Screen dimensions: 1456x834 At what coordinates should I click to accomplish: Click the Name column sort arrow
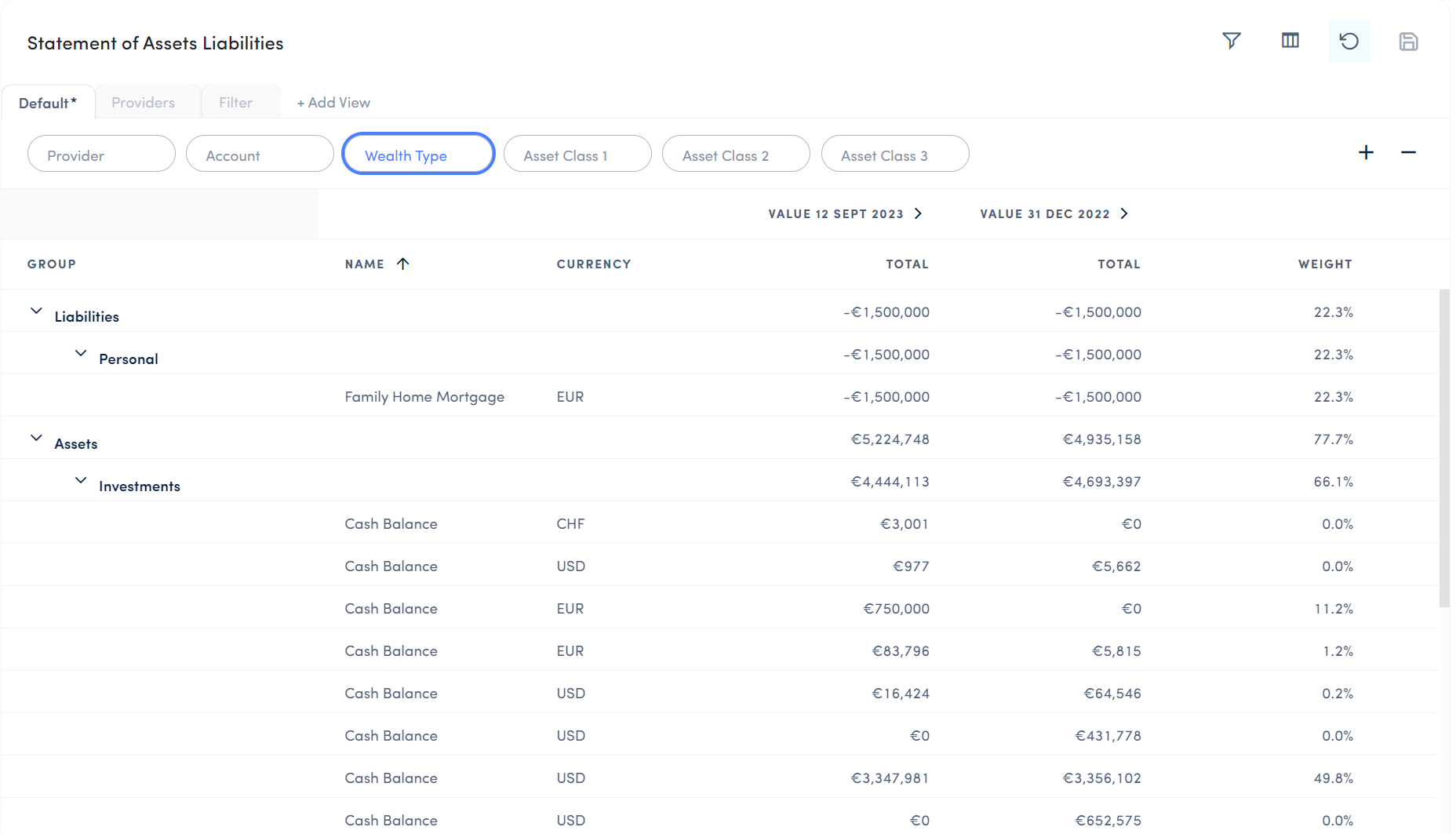pyautogui.click(x=403, y=264)
